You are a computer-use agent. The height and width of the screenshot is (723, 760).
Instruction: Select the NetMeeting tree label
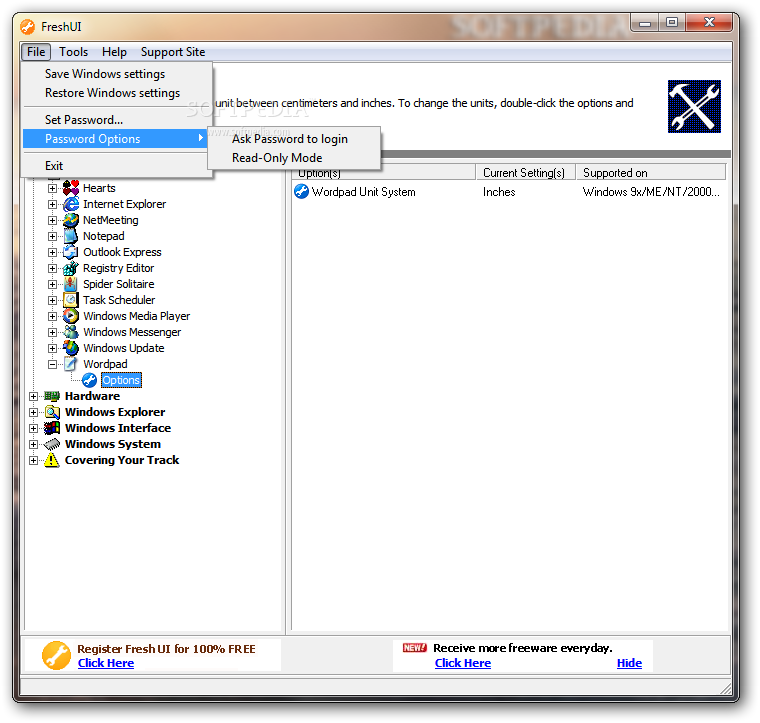[111, 220]
